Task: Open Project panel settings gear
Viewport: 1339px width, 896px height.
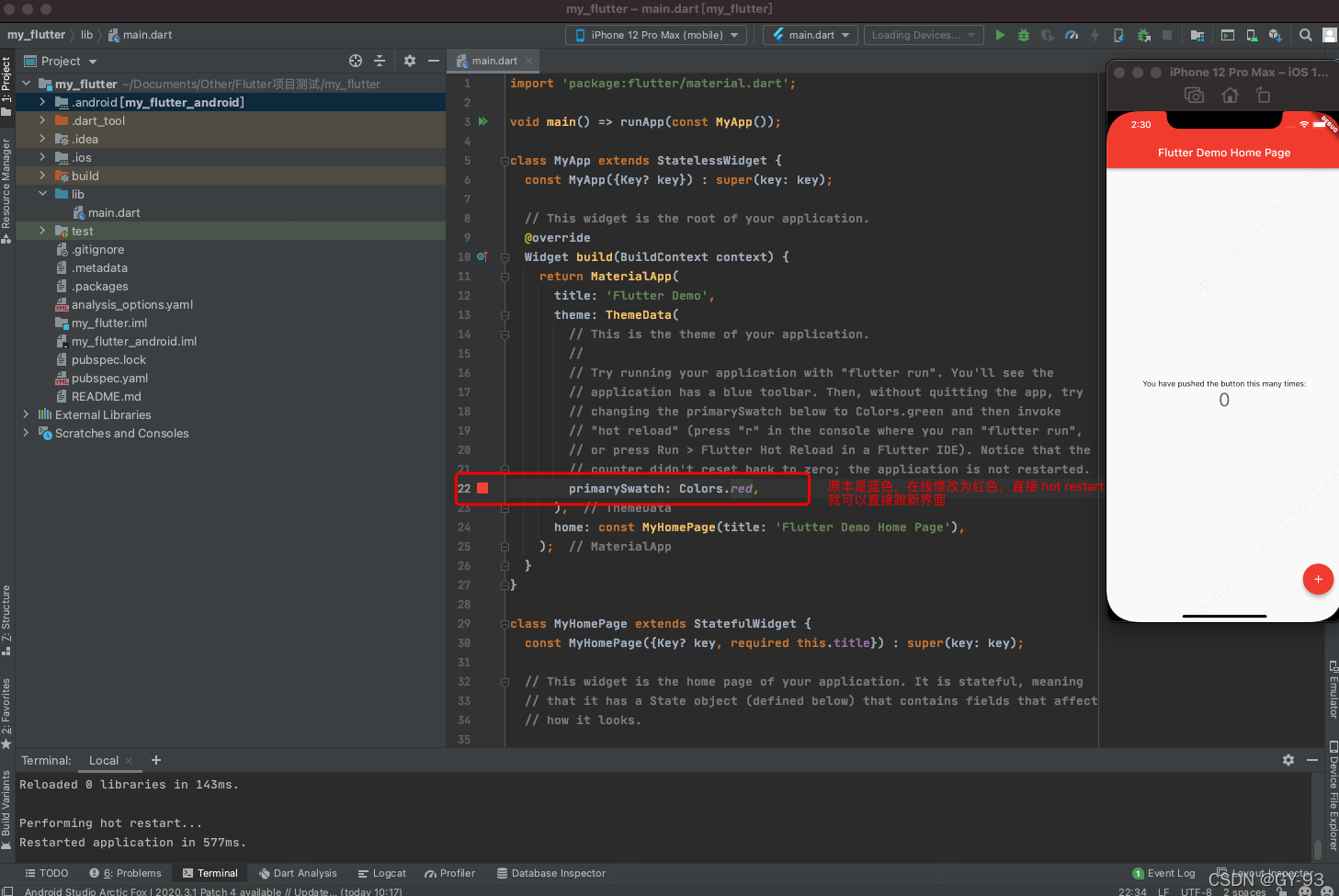Action: coord(410,61)
